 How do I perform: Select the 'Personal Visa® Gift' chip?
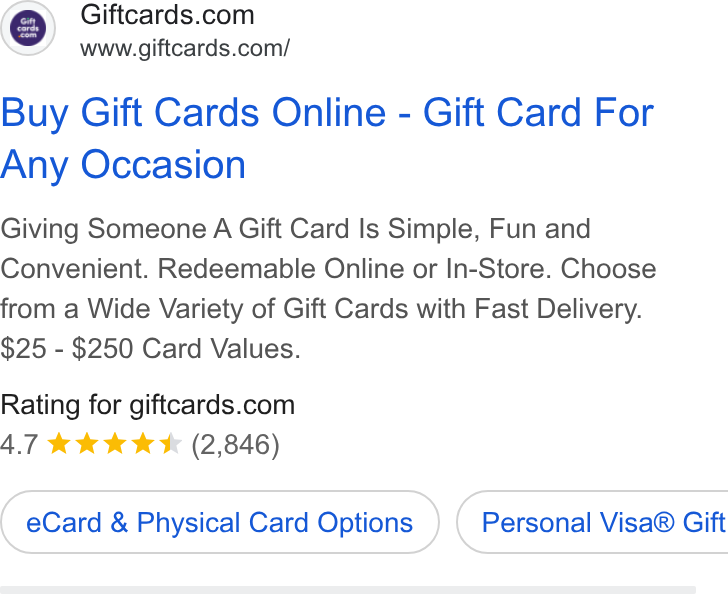click(x=592, y=522)
